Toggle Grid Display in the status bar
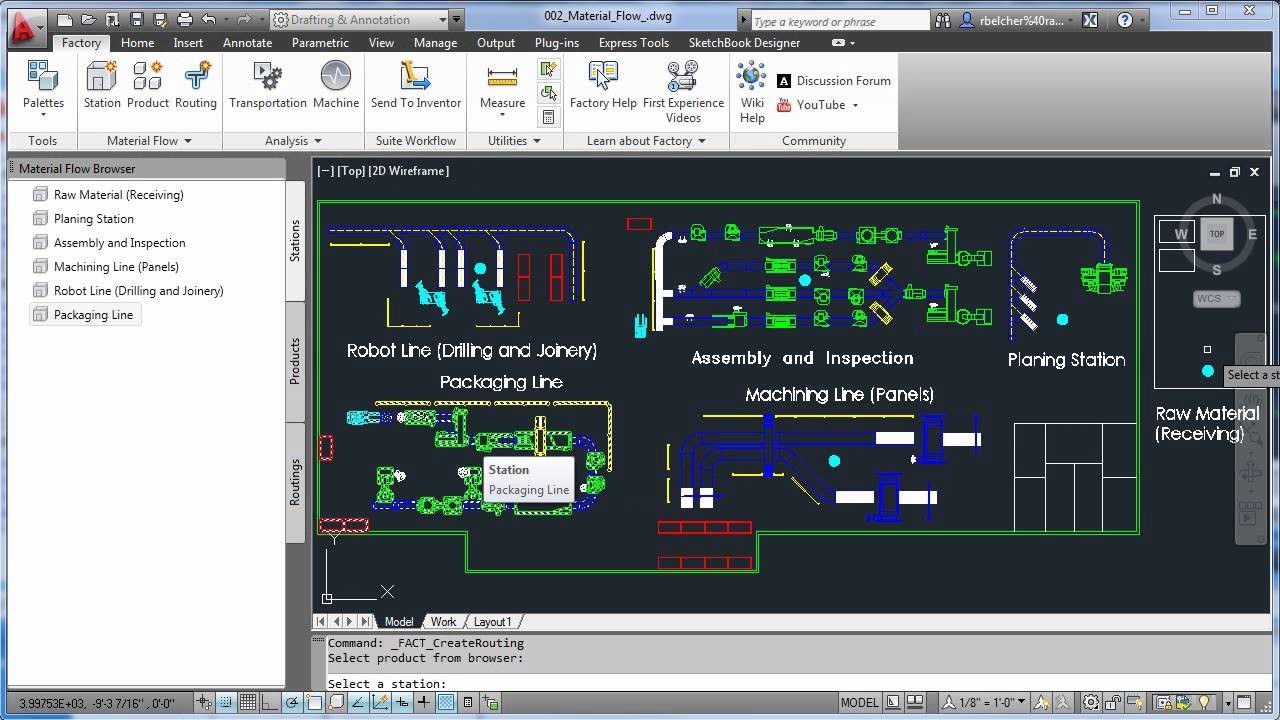This screenshot has width=1280, height=720. (x=246, y=701)
